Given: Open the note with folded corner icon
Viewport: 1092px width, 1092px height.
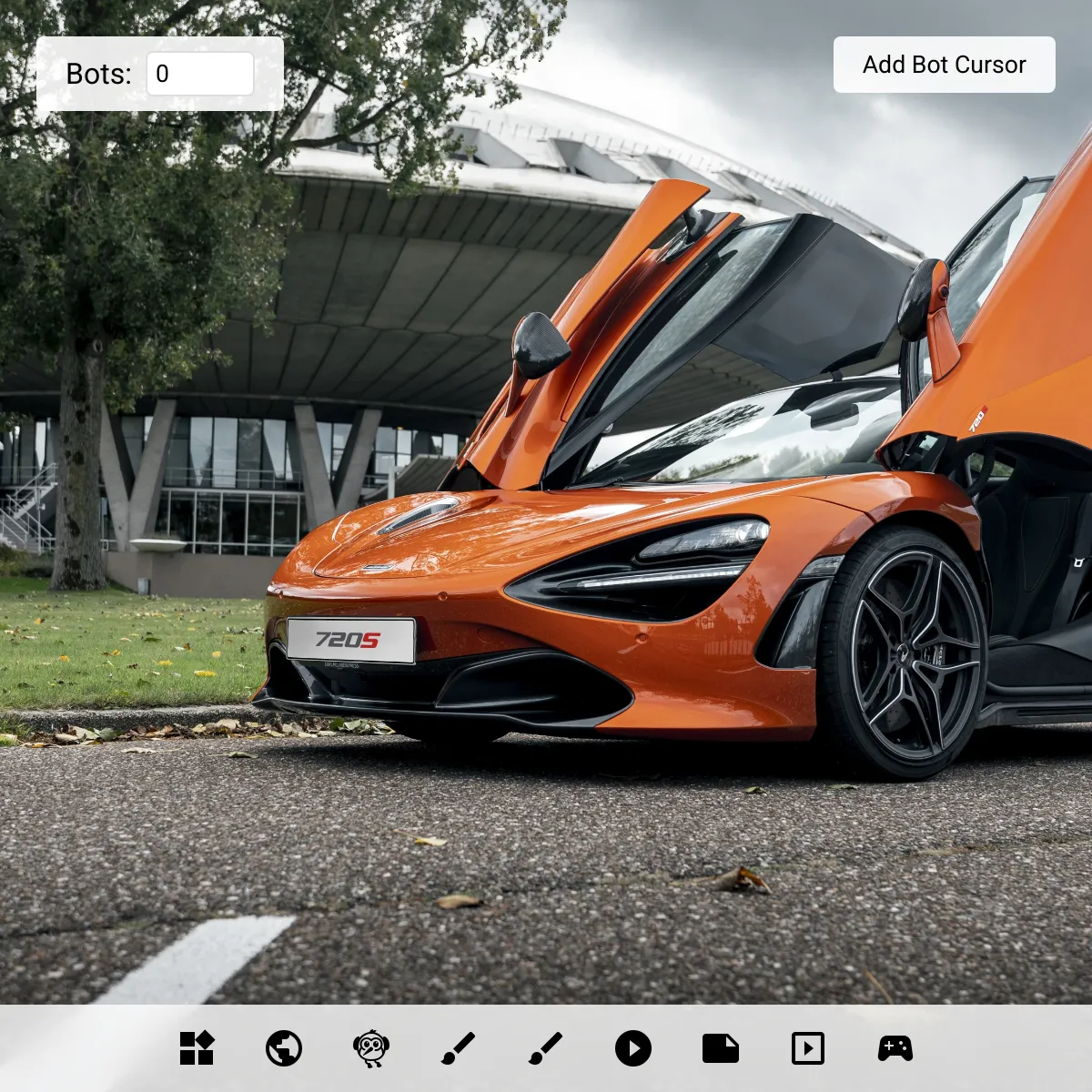Looking at the screenshot, I should tap(721, 1048).
